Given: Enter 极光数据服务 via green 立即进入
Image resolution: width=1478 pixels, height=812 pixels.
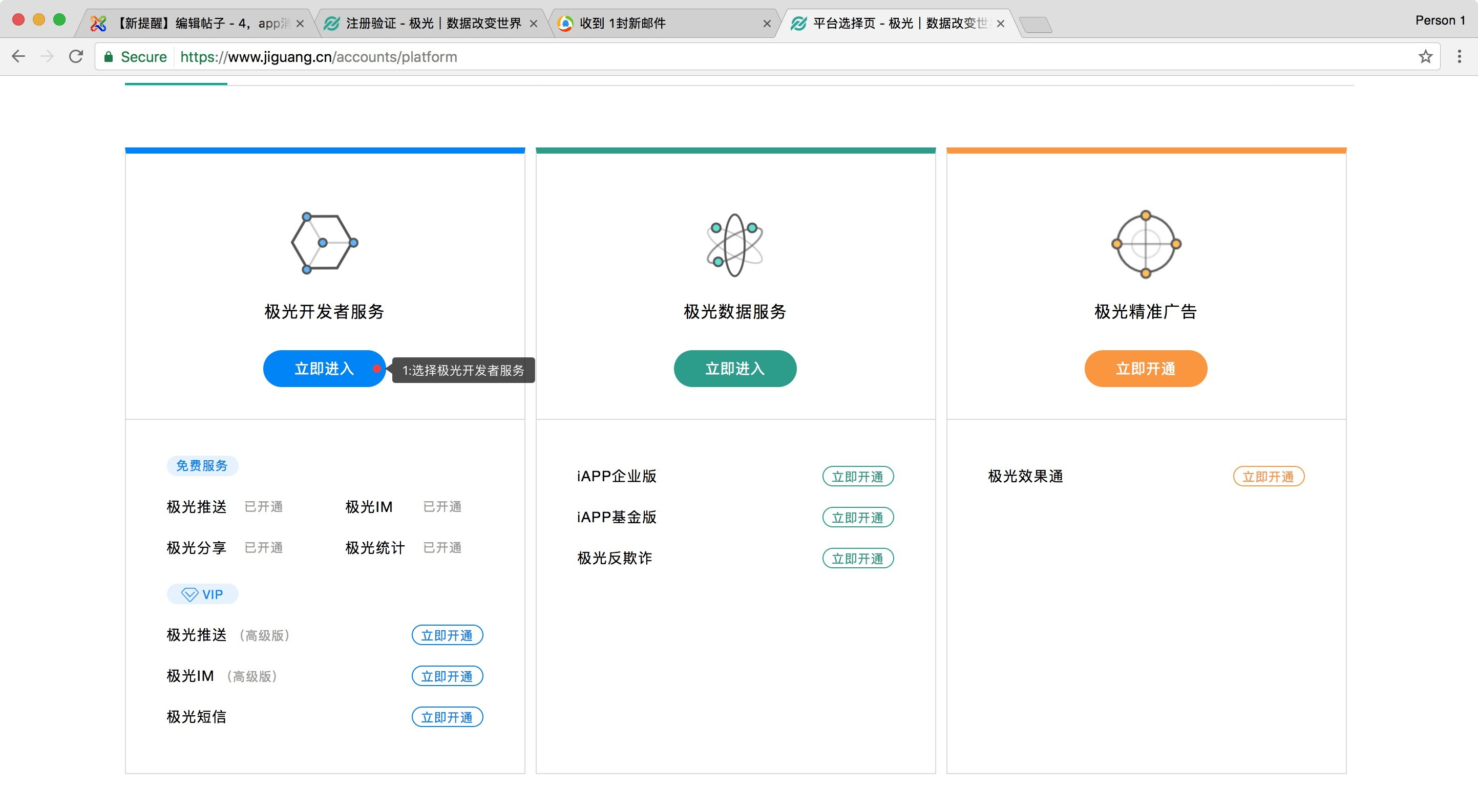Looking at the screenshot, I should coord(735,369).
